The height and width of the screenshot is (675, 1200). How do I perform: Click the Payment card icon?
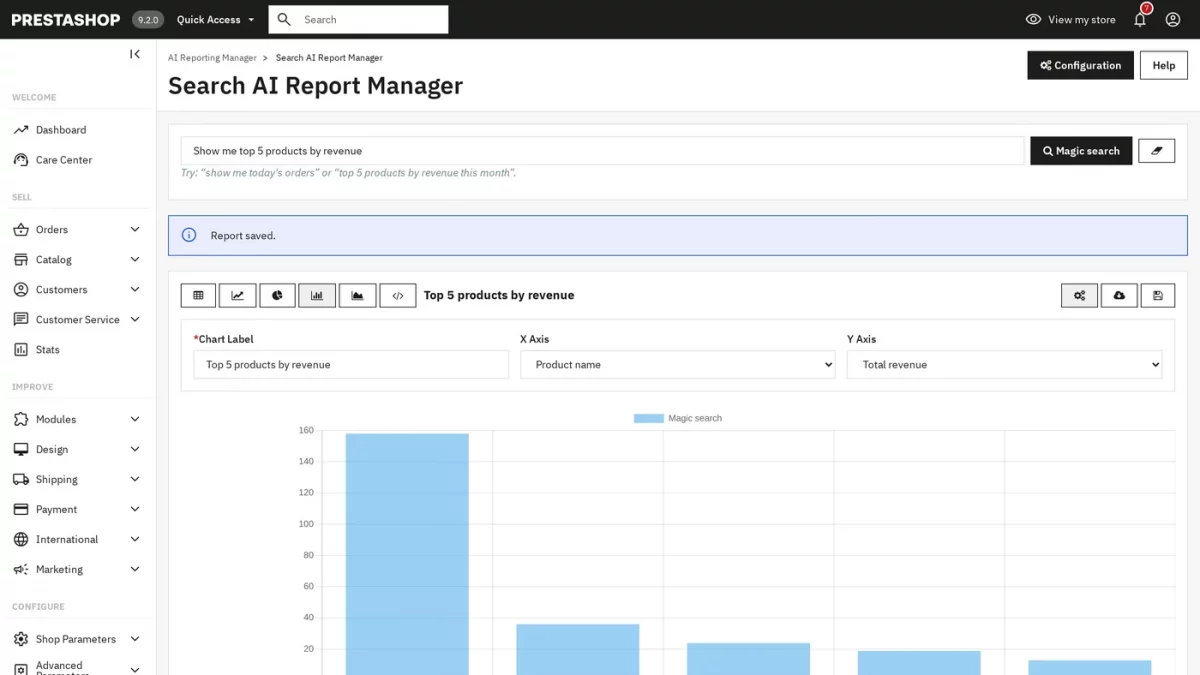pyautogui.click(x=20, y=510)
